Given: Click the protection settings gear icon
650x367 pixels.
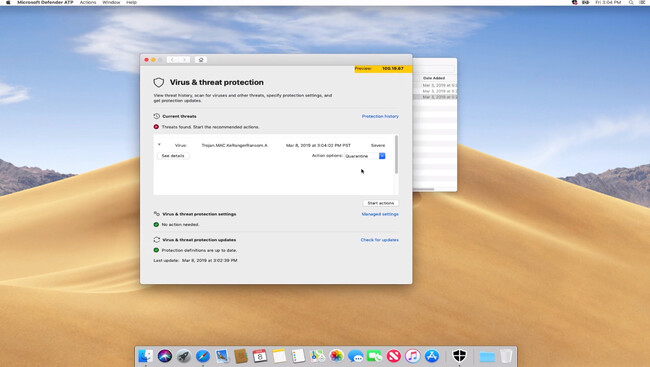Looking at the screenshot, I should [x=156, y=214].
